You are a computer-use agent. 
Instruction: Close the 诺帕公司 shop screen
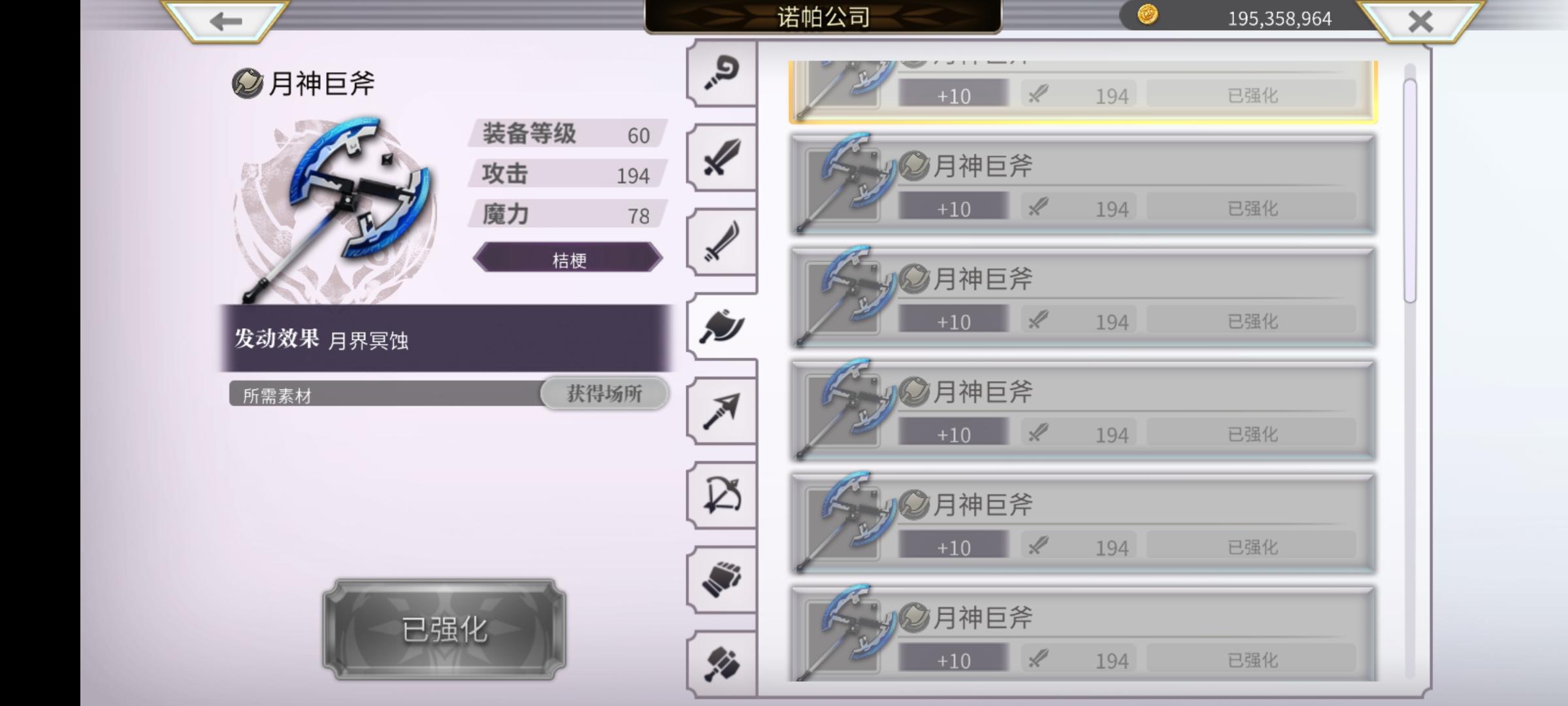click(x=1420, y=21)
